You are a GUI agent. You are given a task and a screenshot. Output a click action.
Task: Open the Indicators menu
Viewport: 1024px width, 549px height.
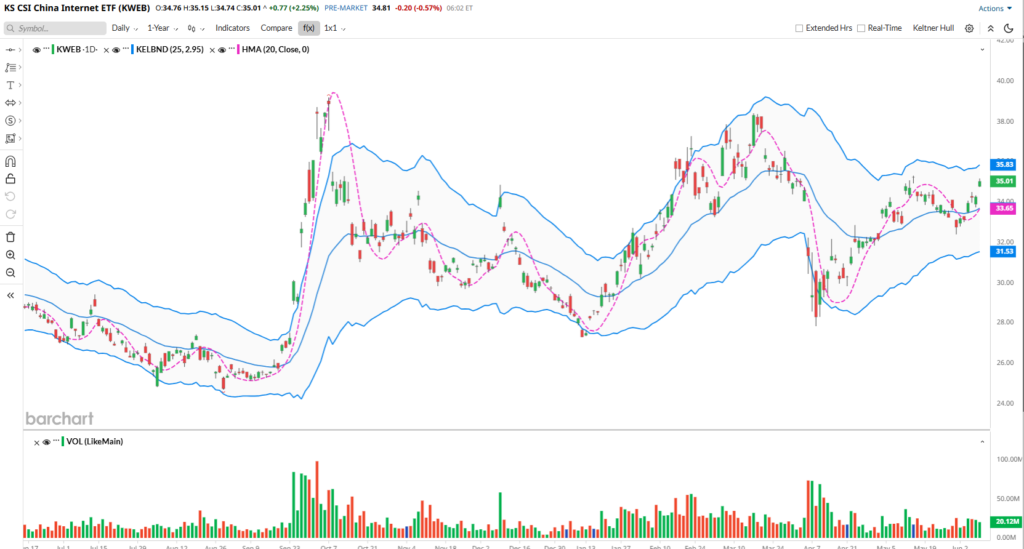pyautogui.click(x=232, y=28)
